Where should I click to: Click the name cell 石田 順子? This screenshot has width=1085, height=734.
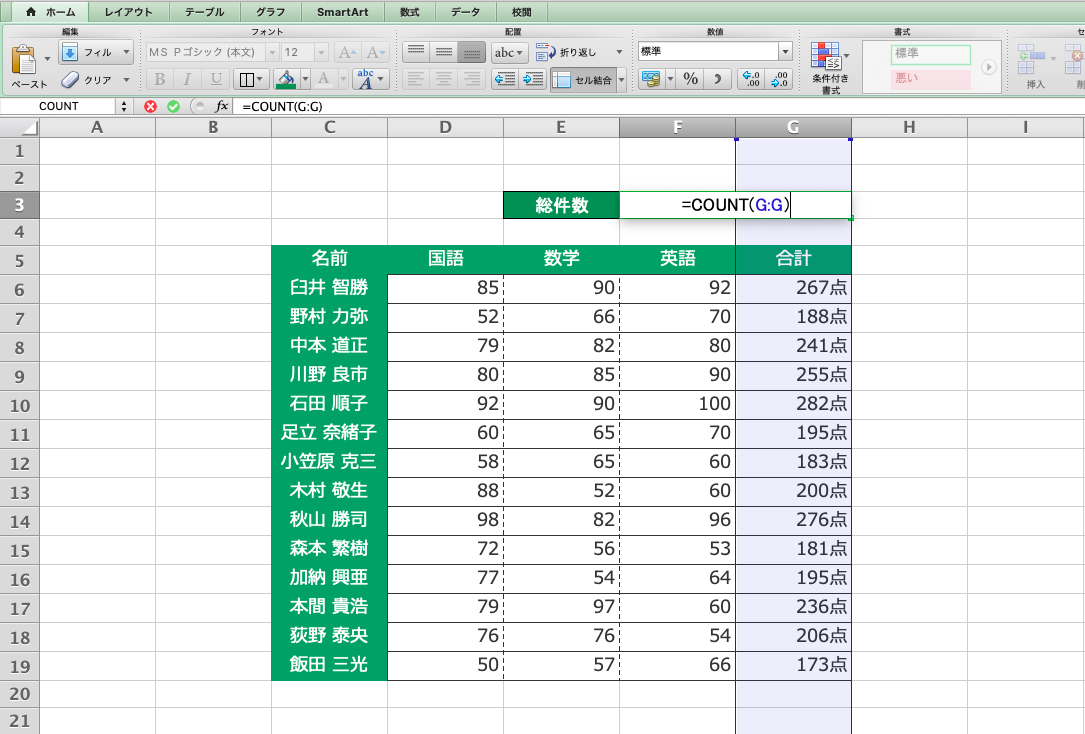[329, 404]
